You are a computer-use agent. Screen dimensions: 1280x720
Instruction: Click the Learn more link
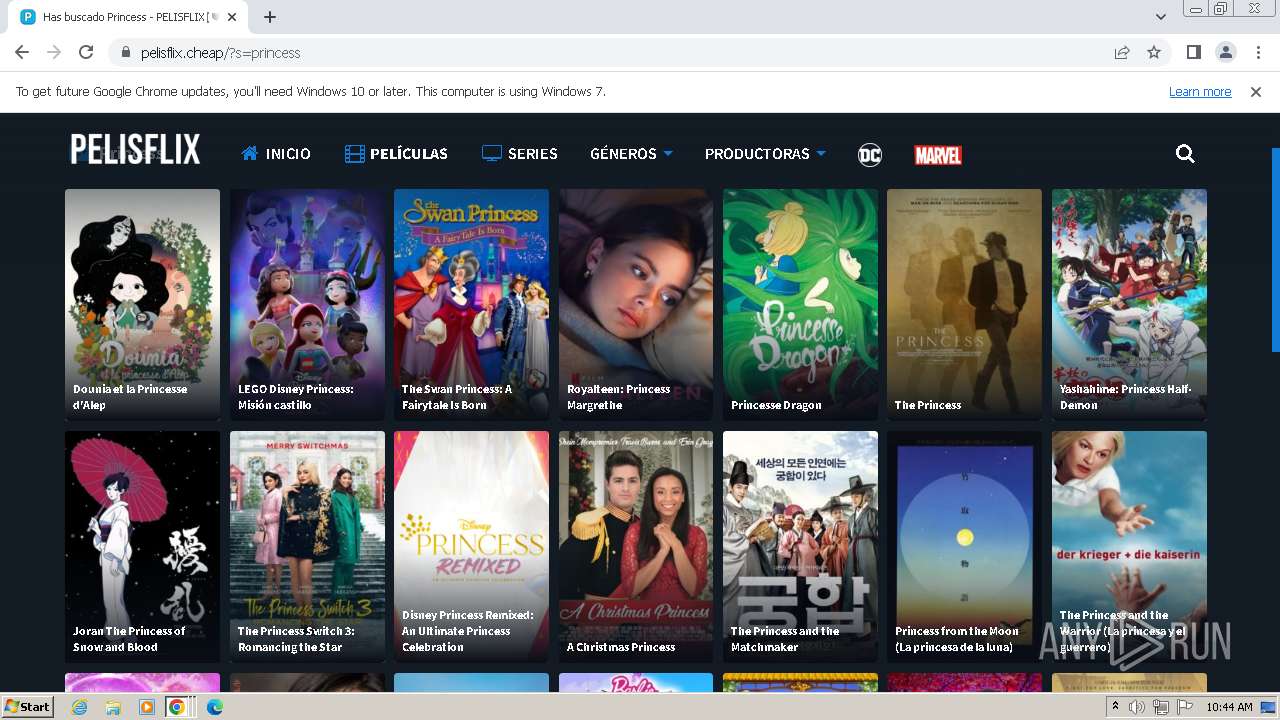click(x=1200, y=92)
